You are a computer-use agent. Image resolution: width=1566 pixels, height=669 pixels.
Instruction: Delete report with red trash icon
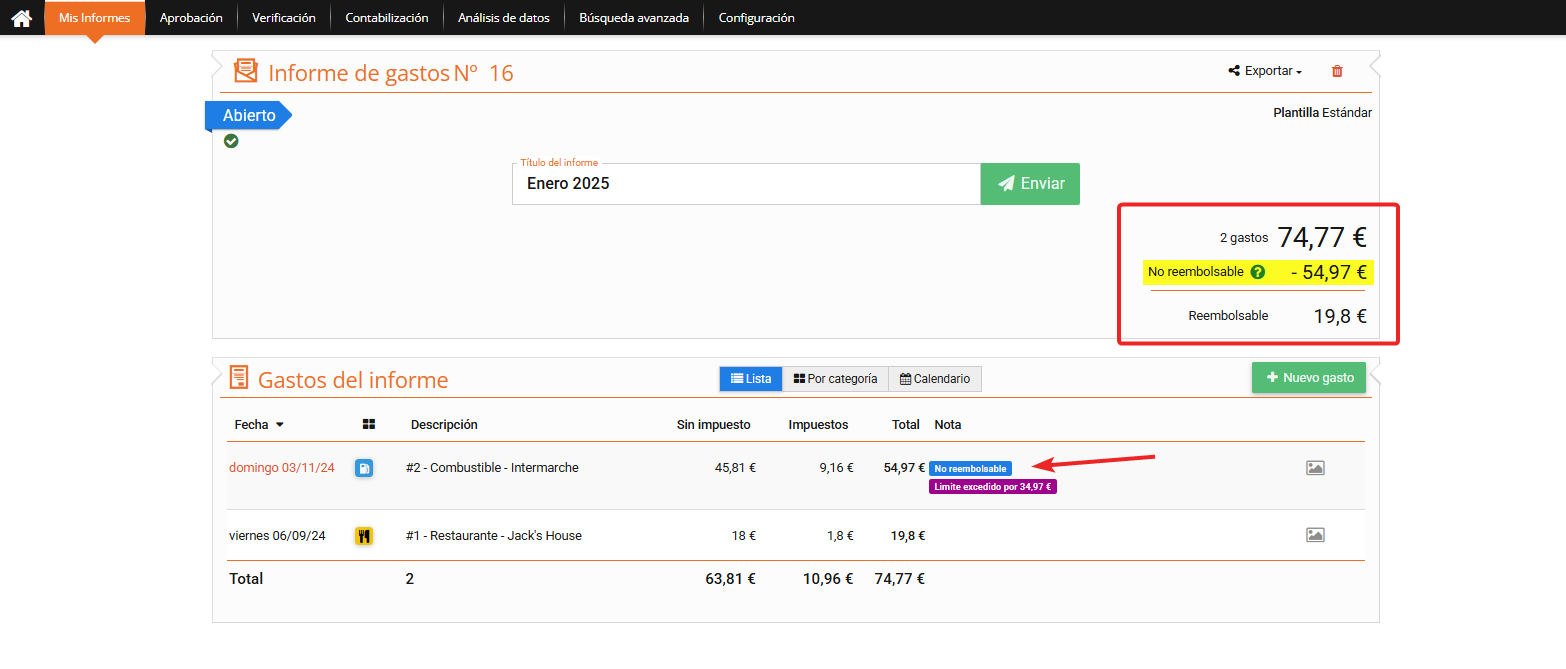pos(1337,71)
